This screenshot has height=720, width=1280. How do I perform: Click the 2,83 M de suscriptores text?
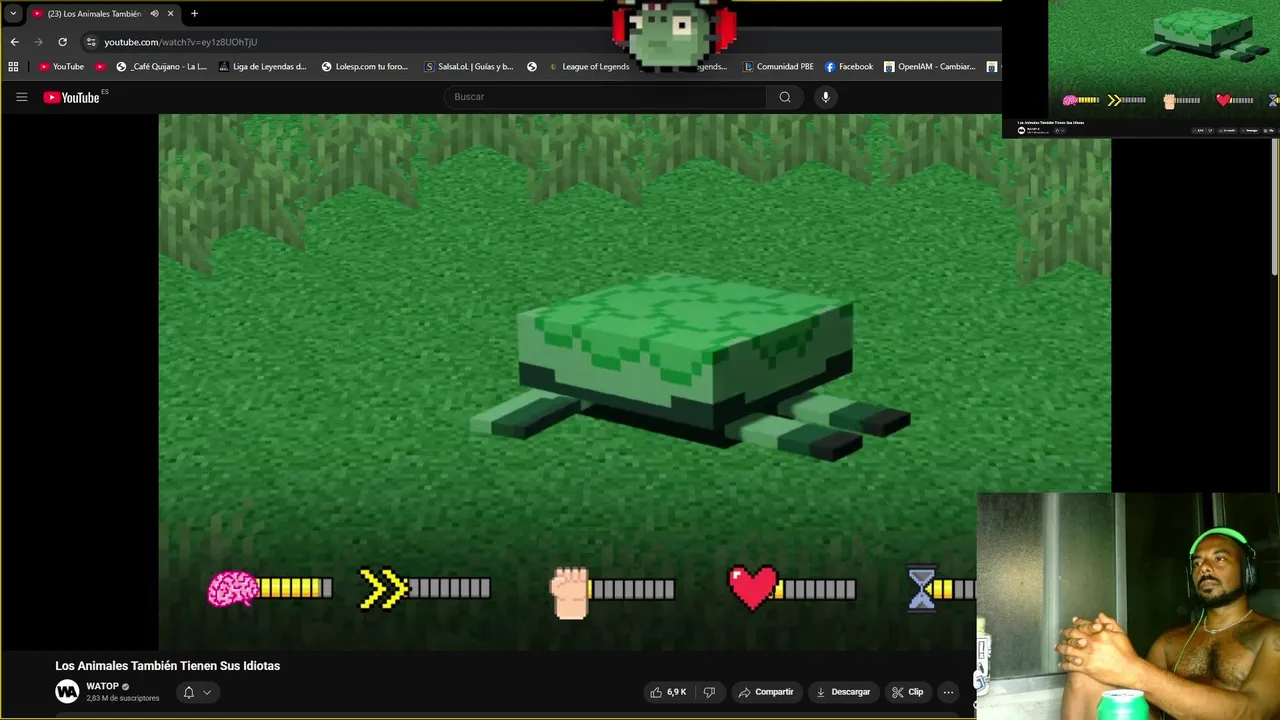(x=123, y=698)
